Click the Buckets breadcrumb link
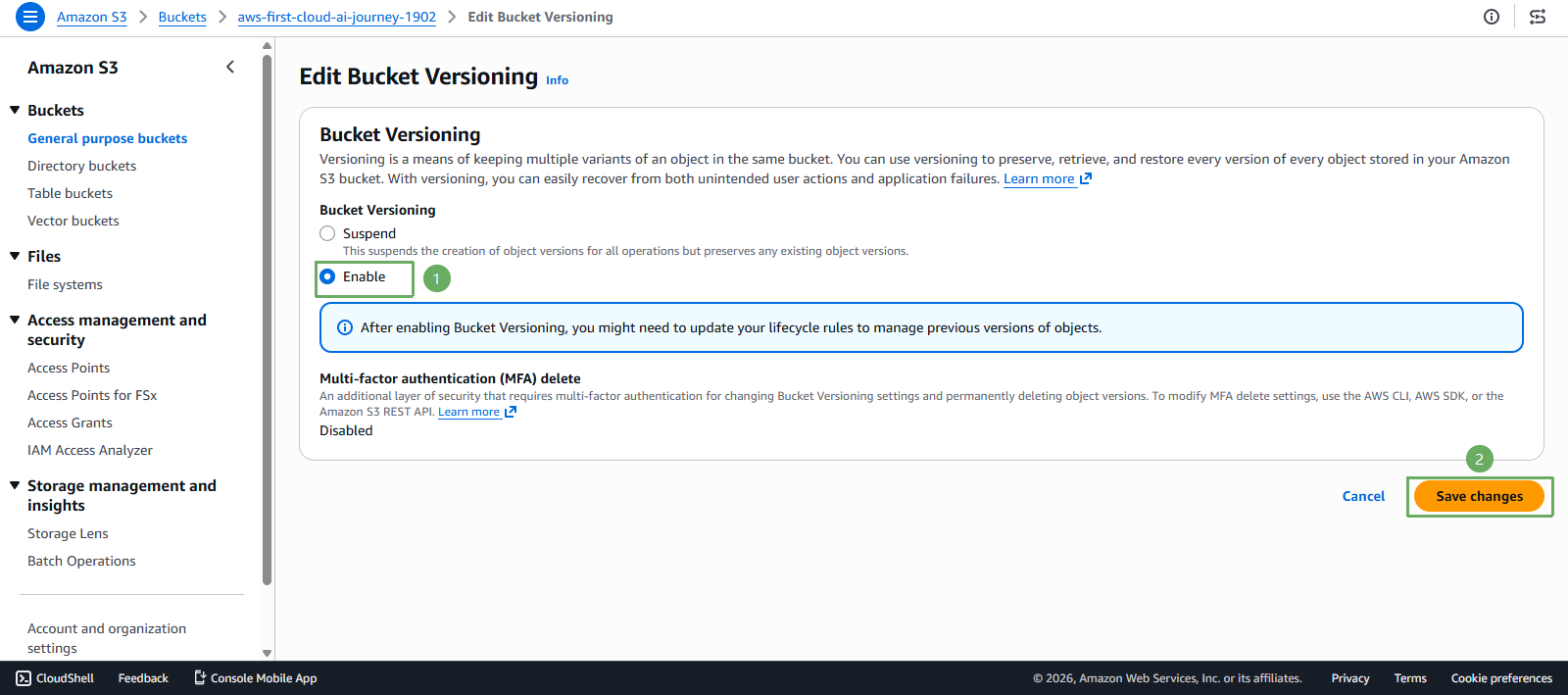This screenshot has width=1568, height=695. (x=182, y=17)
